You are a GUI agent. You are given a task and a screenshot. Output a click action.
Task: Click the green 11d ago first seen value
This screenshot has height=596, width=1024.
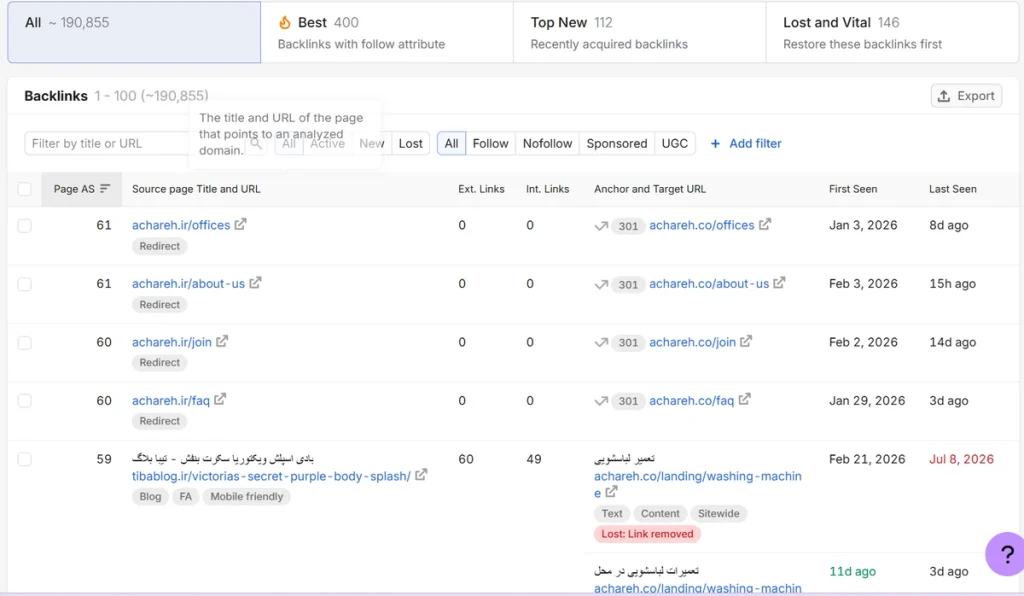click(x=852, y=571)
